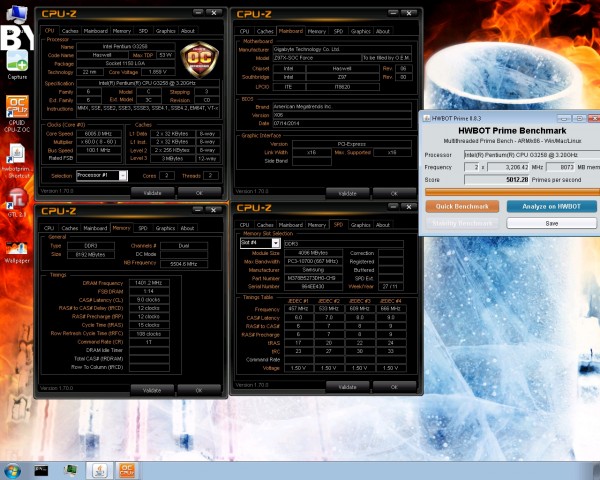Open the Capture desktop shortcut
The image size is (600, 480).
click(17, 64)
